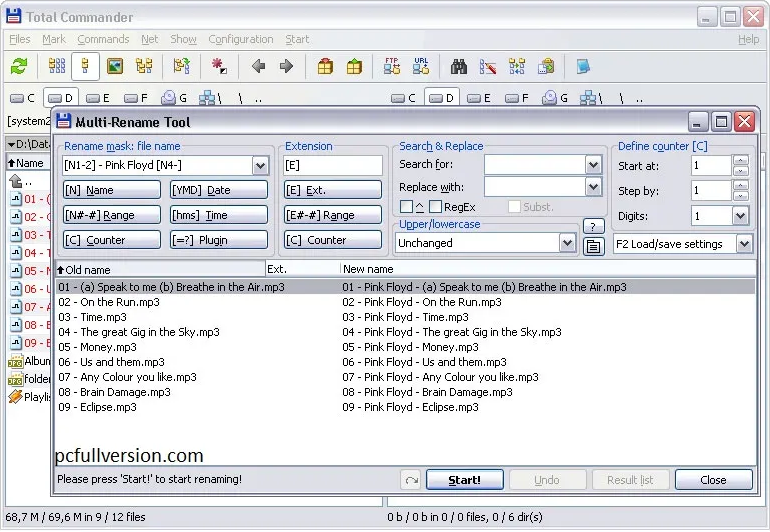Expand the rename mask dropdown
Screen dimensions: 770x532
[260, 166]
